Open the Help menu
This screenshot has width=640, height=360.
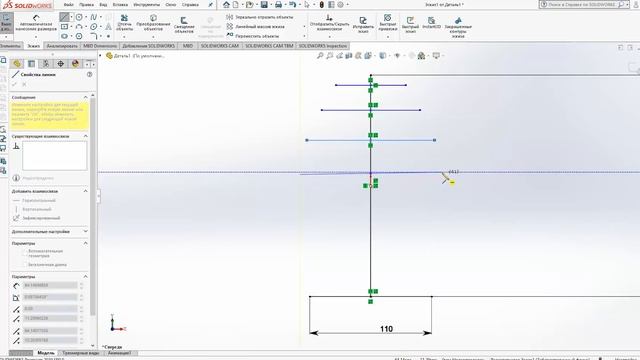(190, 5)
